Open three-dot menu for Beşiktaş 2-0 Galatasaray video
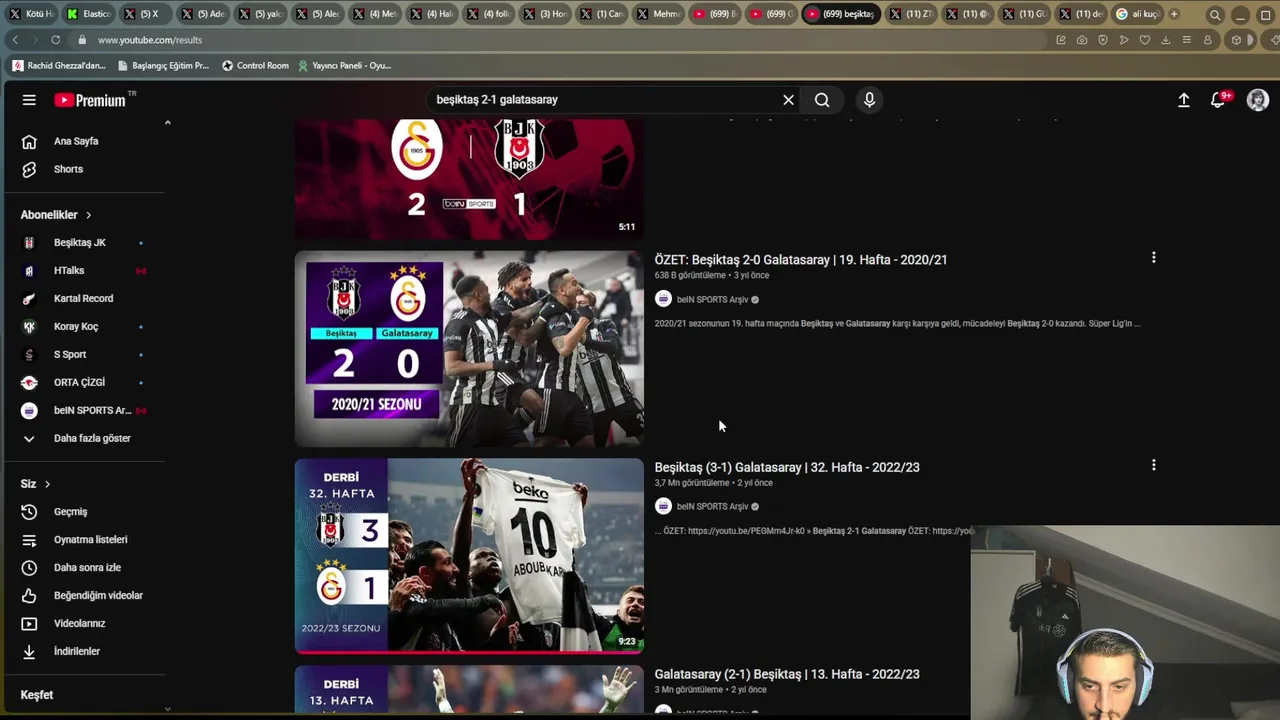 [1153, 258]
